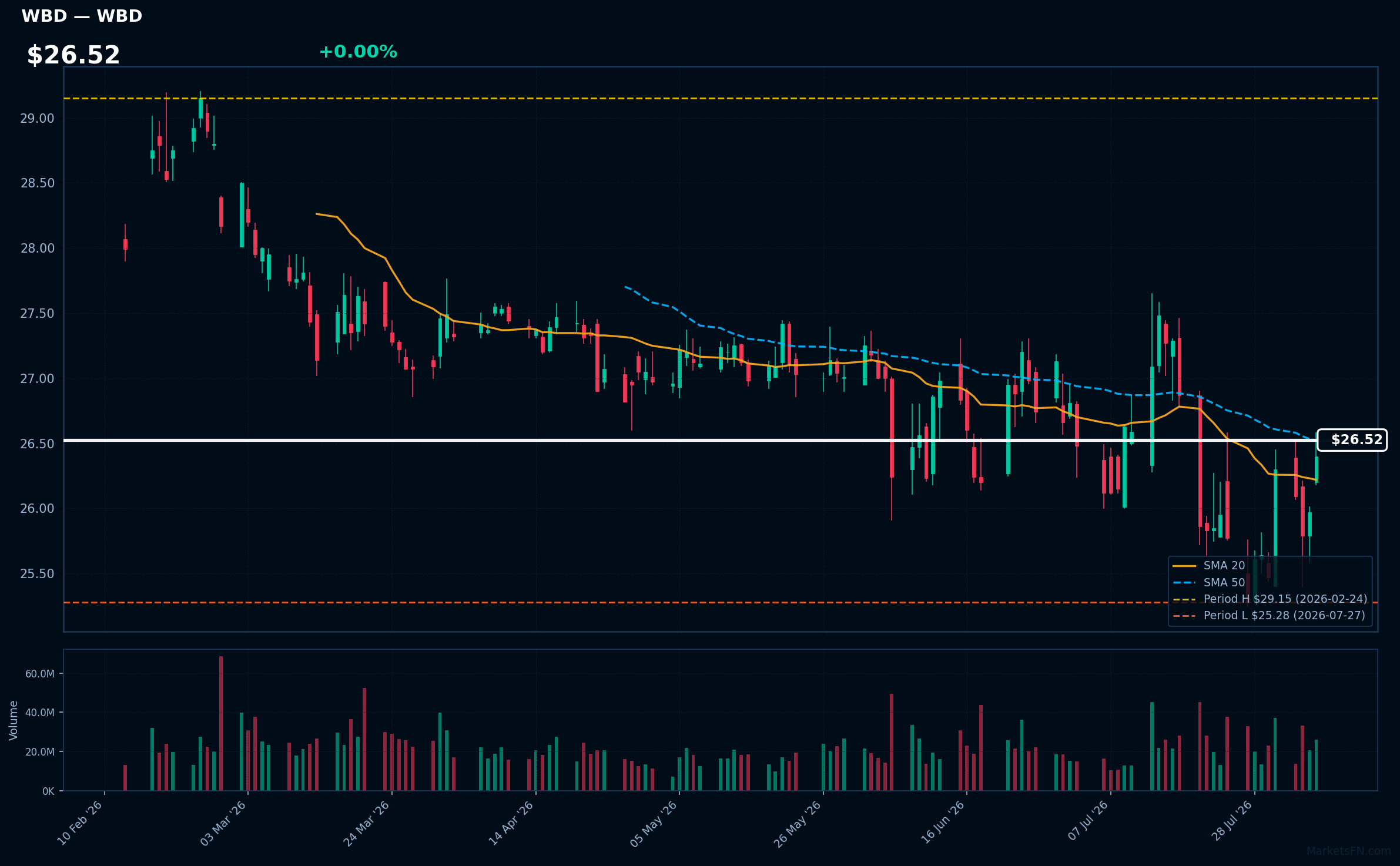Screen dimensions: 1400x866
Task: Click the WBD — WBD chart title
Action: coord(82,16)
